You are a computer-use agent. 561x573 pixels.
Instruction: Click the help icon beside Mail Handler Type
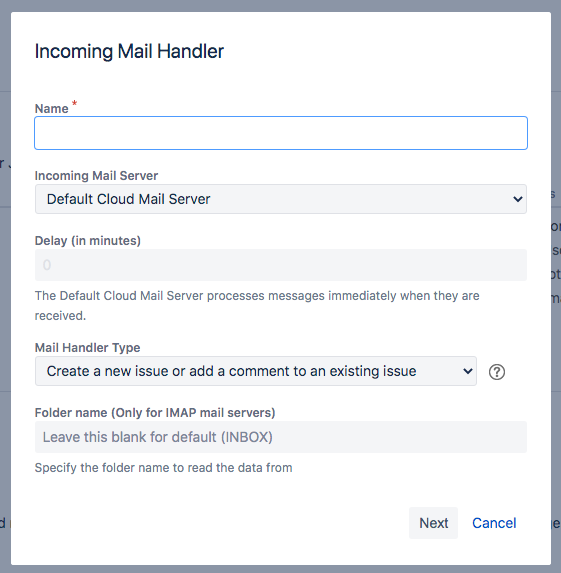click(497, 372)
